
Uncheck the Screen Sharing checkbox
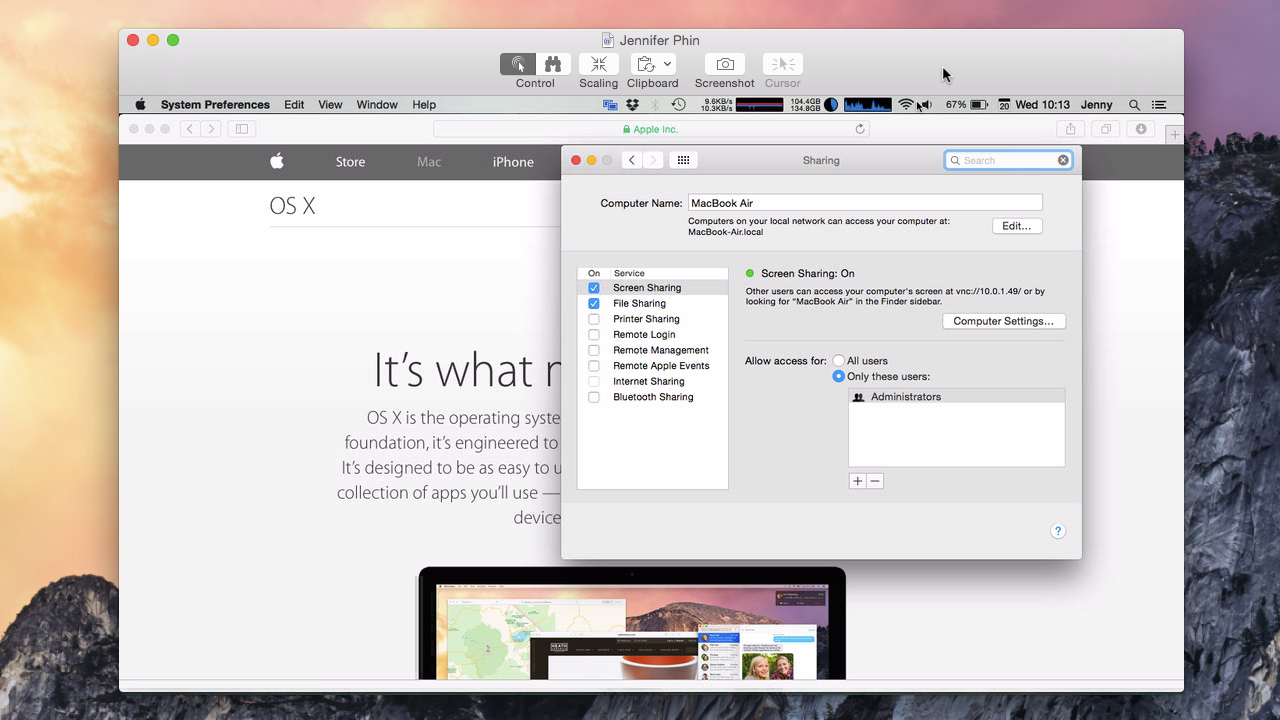(x=594, y=288)
